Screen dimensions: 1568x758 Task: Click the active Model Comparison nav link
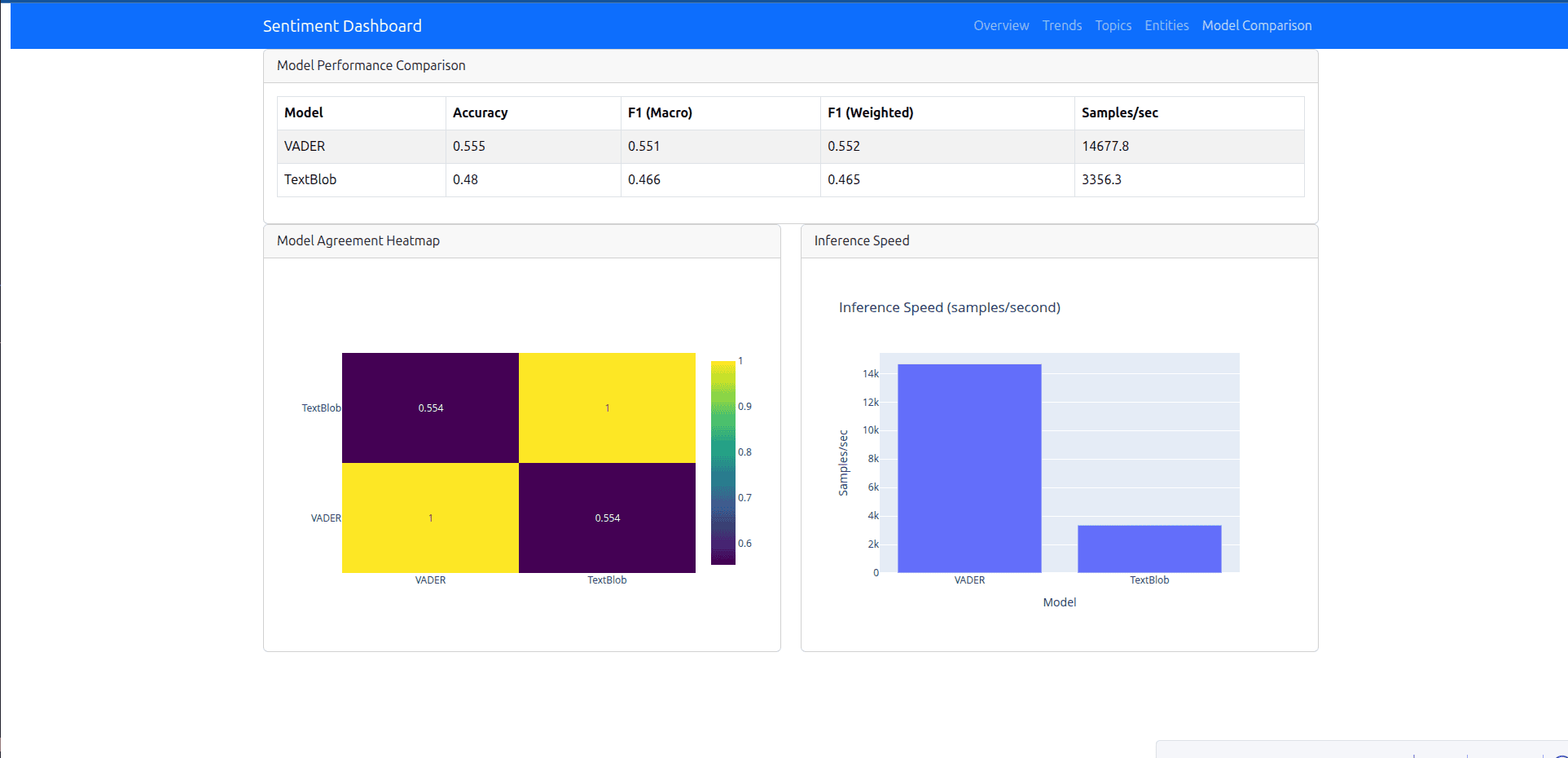tap(1256, 25)
